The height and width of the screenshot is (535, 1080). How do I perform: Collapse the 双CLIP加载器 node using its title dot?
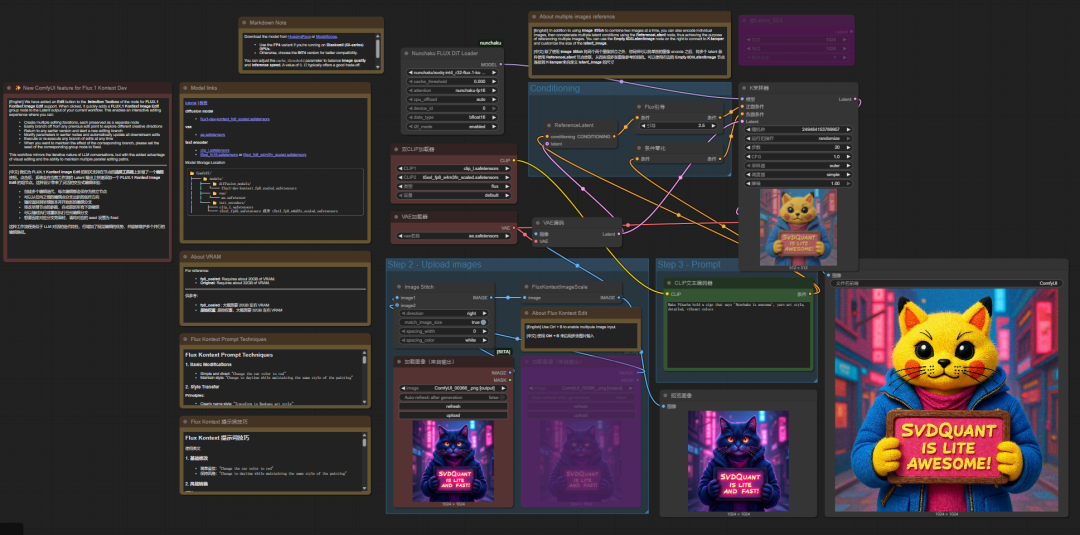tap(396, 149)
